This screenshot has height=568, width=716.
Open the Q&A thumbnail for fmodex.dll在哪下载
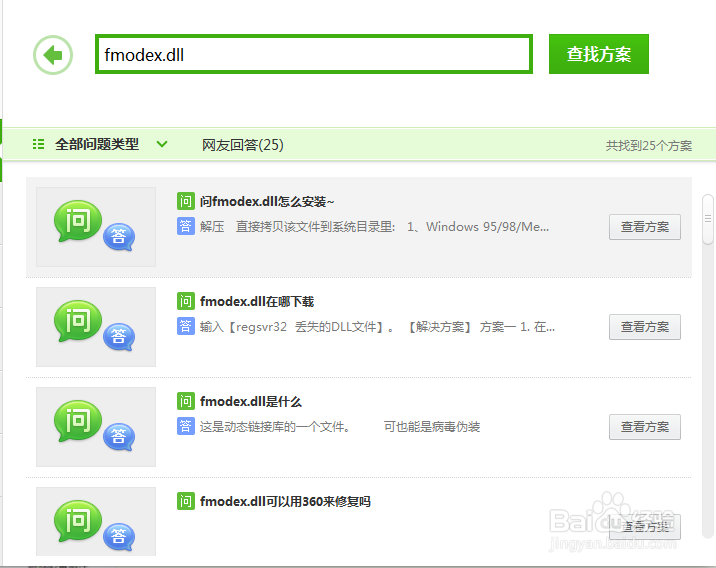96,326
